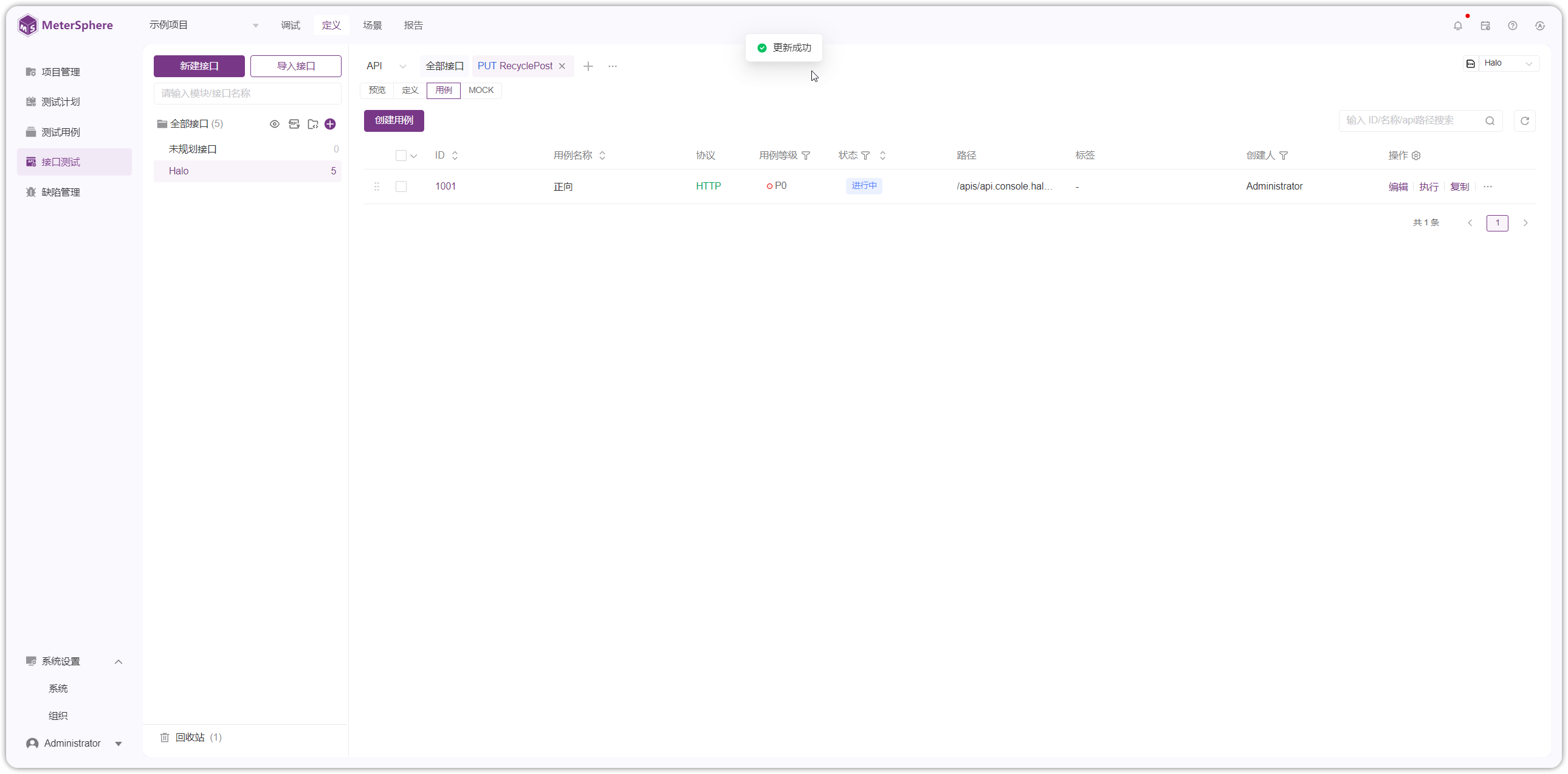1568x774 pixels.
Task: Open the API protocol dropdown
Action: point(387,66)
